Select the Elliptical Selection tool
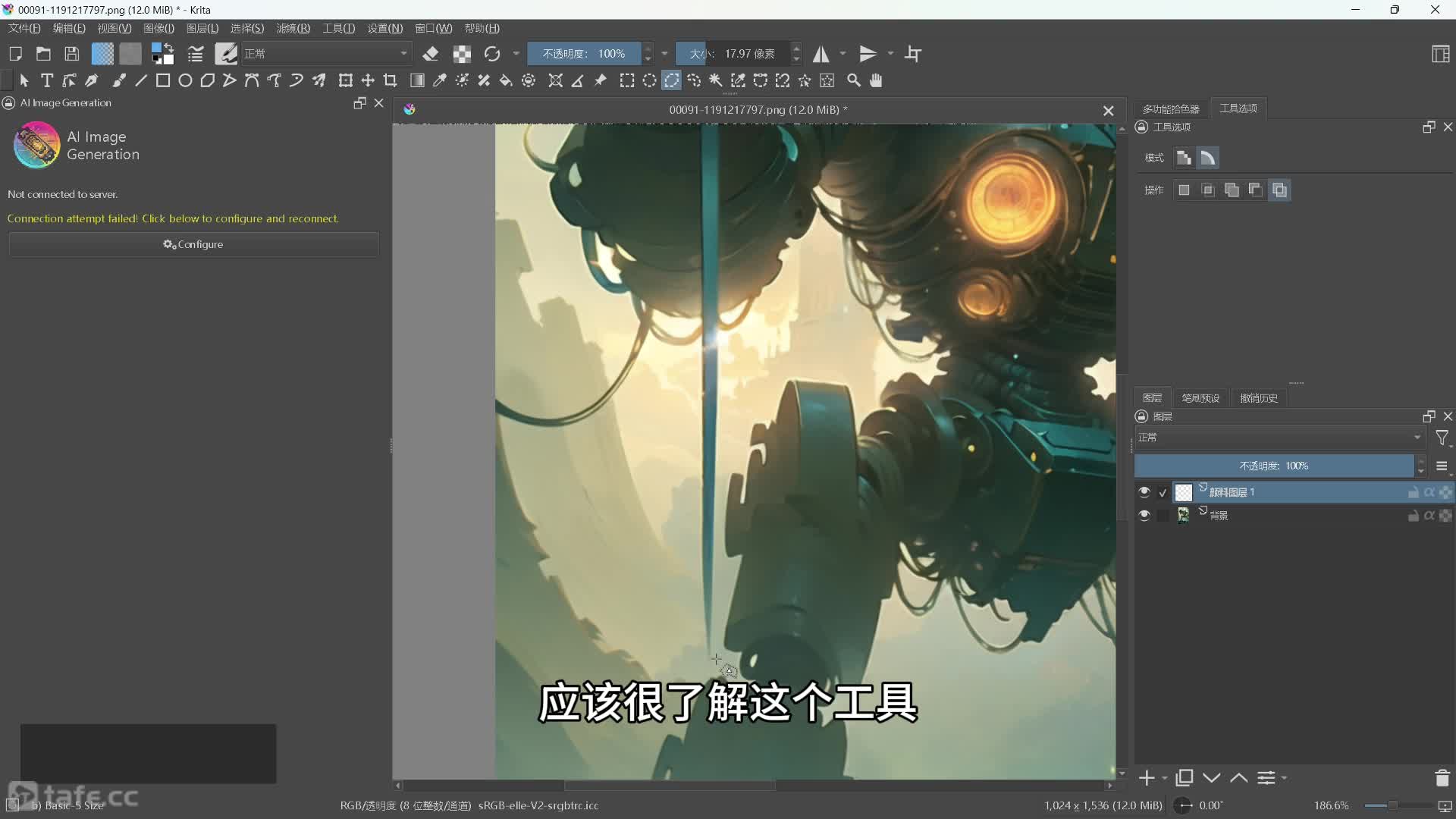 (x=650, y=80)
